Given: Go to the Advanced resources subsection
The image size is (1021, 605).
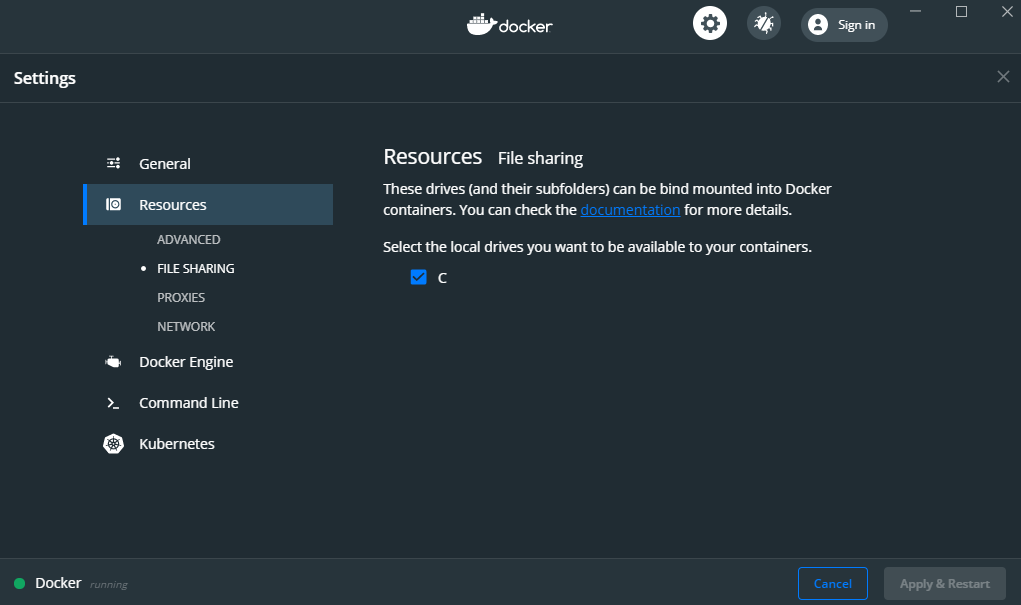Looking at the screenshot, I should tap(189, 240).
